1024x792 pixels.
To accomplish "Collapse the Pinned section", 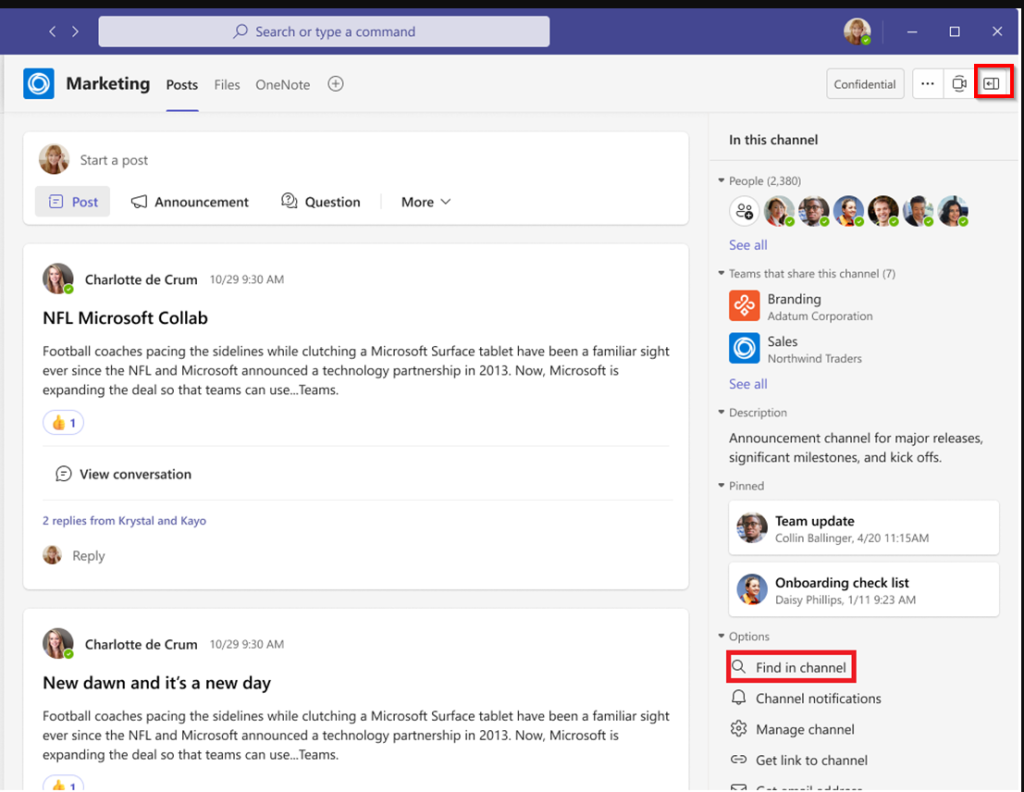I will point(721,485).
